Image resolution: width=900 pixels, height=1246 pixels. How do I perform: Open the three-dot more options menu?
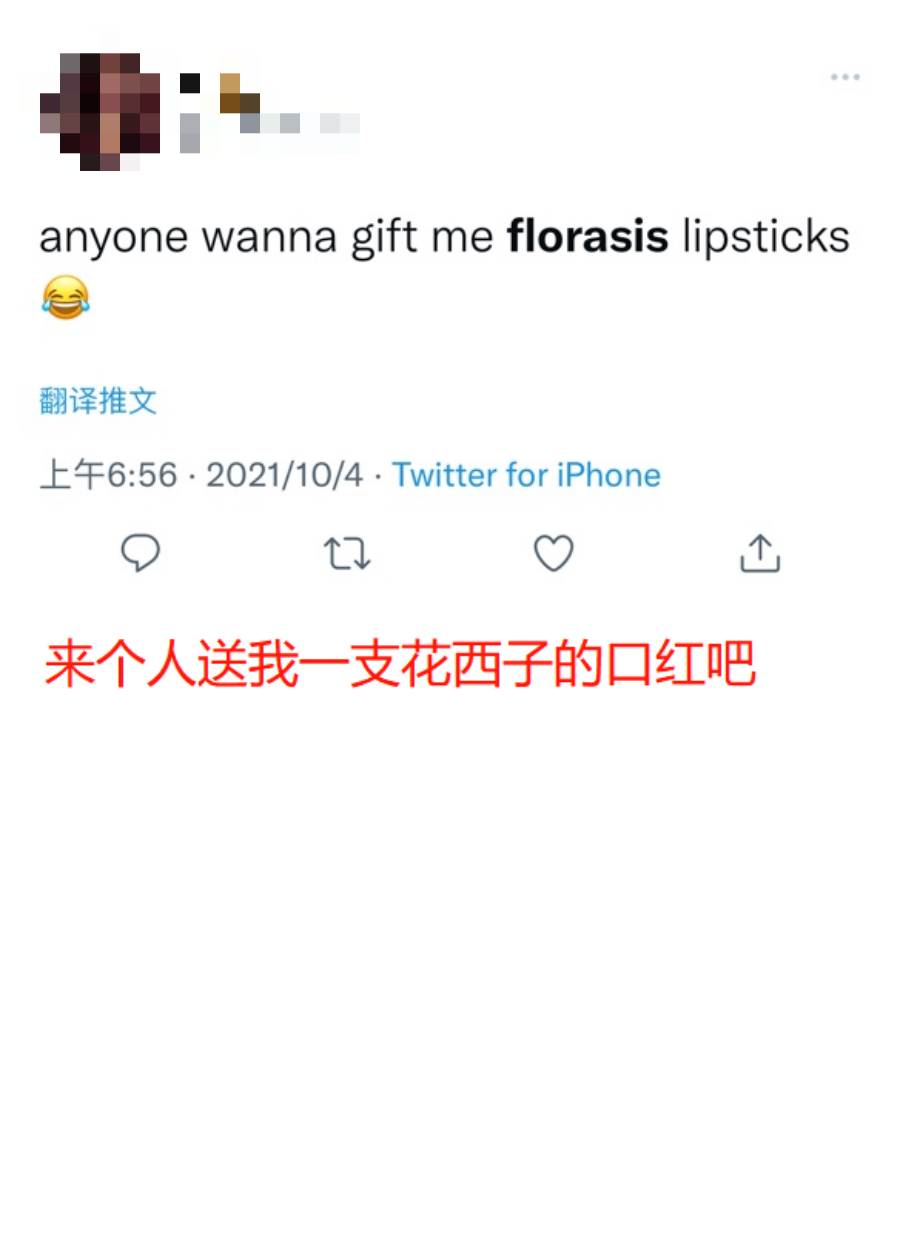click(x=845, y=77)
